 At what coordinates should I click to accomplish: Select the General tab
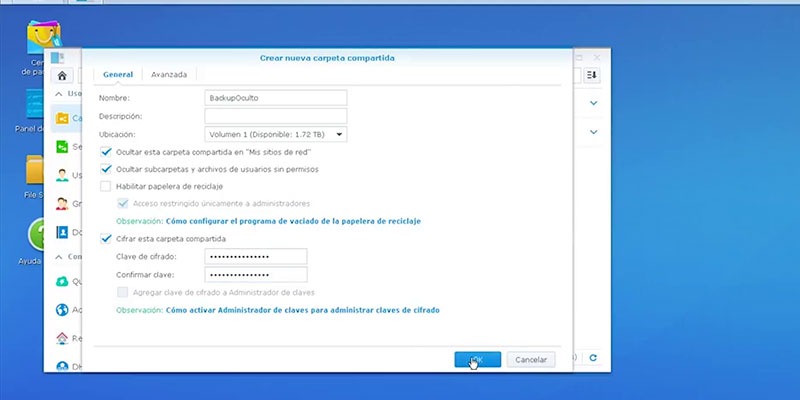click(x=118, y=74)
